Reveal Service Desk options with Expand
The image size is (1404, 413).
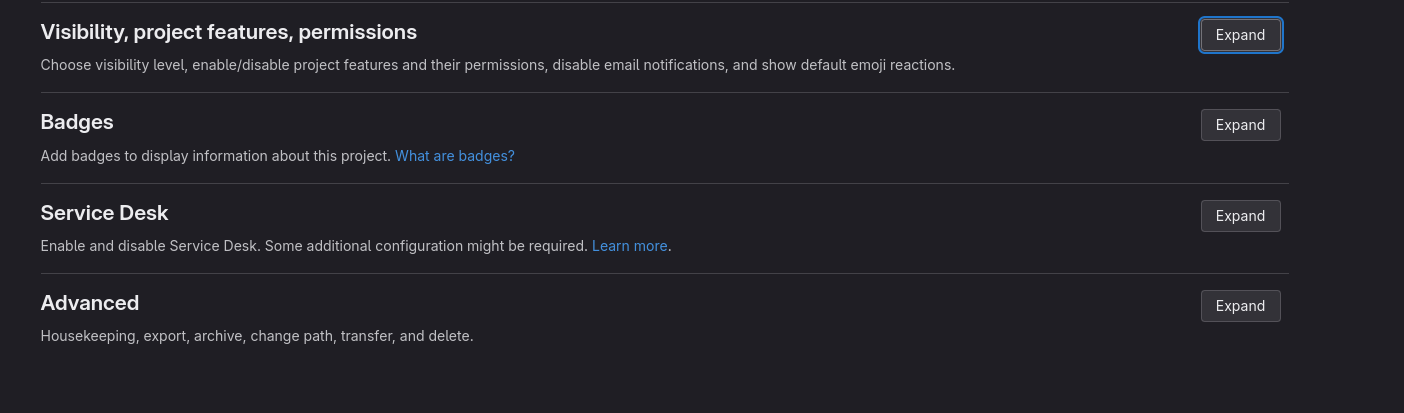pyautogui.click(x=1240, y=216)
